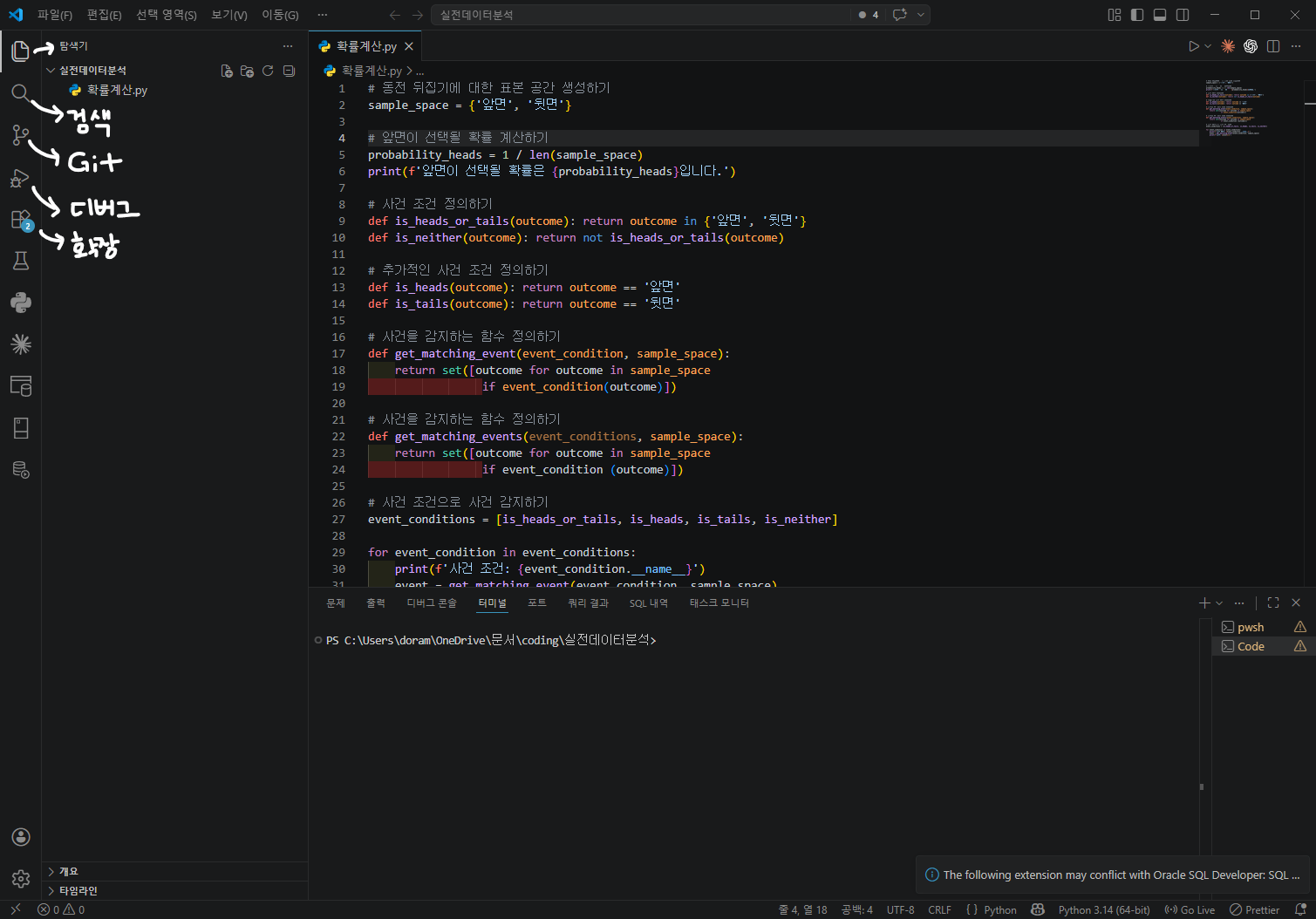Viewport: 1316px width, 919px height.
Task: Open the 선택 영역(S) menu
Action: coord(167,15)
